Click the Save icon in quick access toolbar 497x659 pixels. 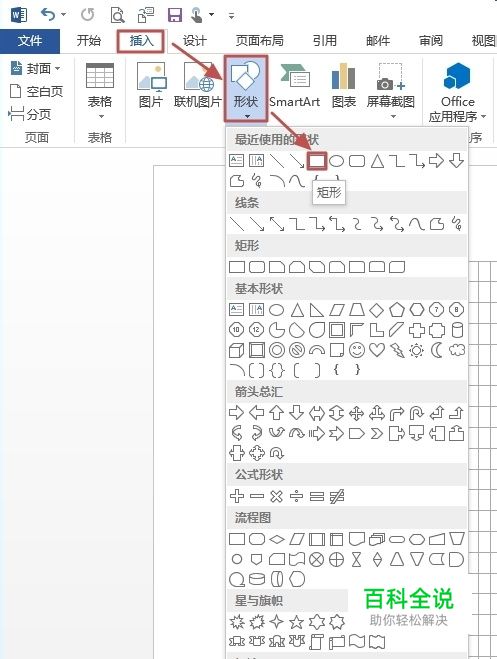175,15
